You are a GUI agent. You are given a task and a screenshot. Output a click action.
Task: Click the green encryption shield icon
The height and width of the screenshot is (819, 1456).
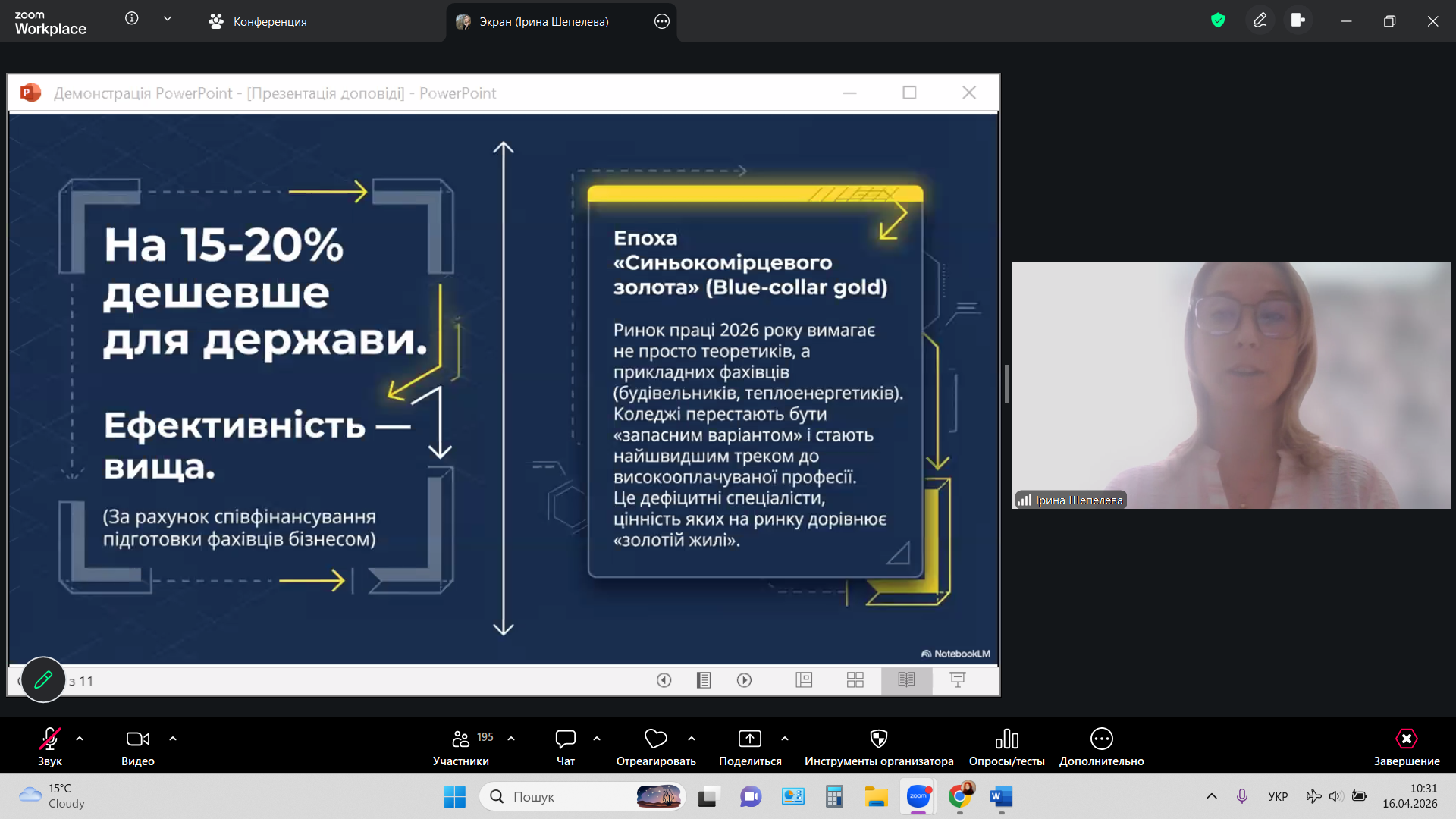[x=1218, y=20]
